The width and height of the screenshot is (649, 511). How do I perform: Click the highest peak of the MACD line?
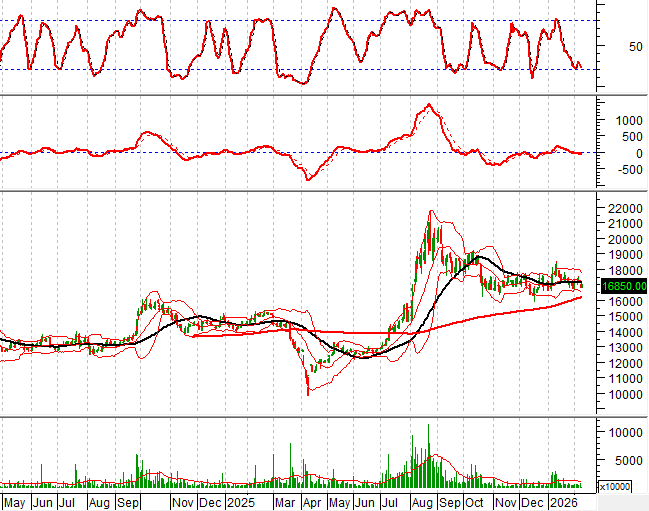(x=428, y=105)
